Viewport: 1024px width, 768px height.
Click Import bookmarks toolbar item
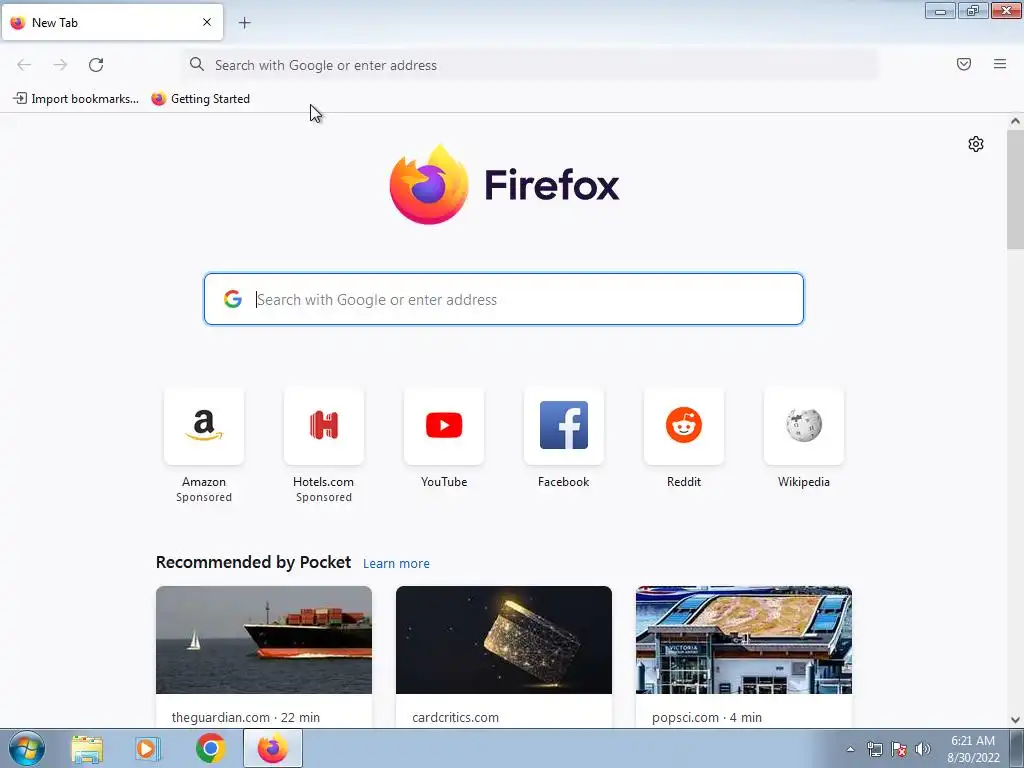pyautogui.click(x=76, y=99)
